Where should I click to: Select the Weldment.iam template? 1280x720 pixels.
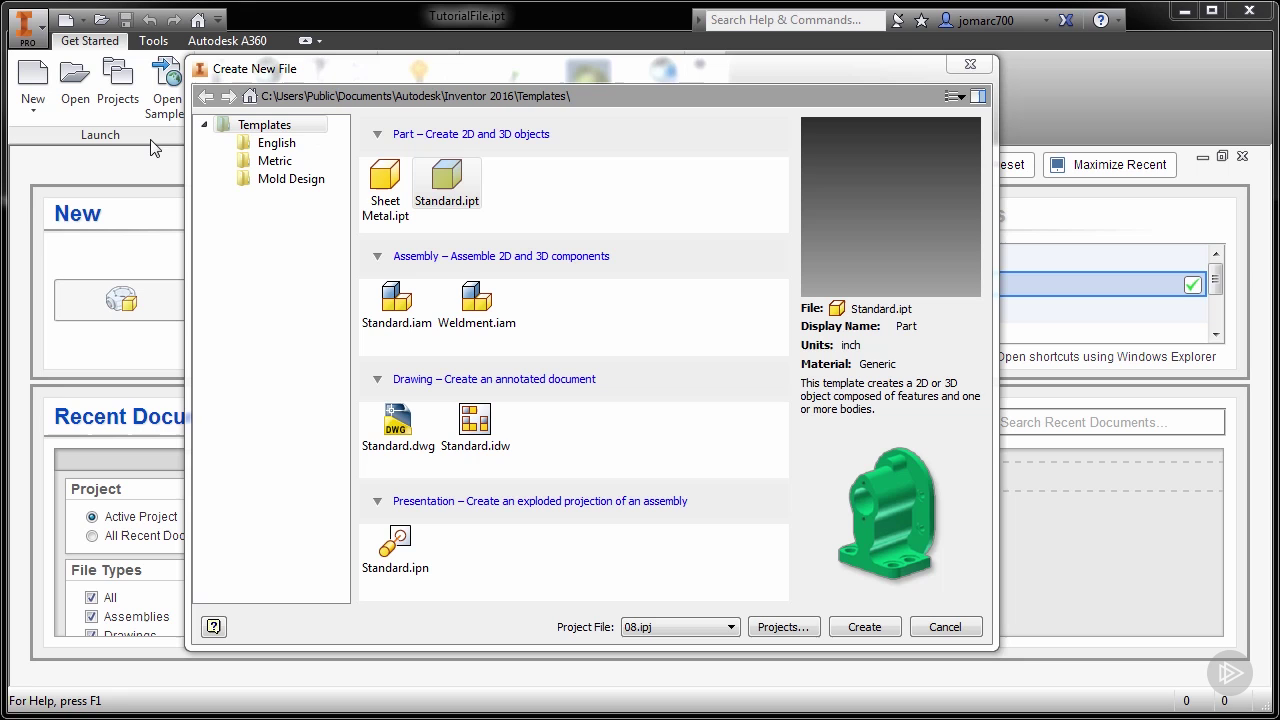(477, 305)
